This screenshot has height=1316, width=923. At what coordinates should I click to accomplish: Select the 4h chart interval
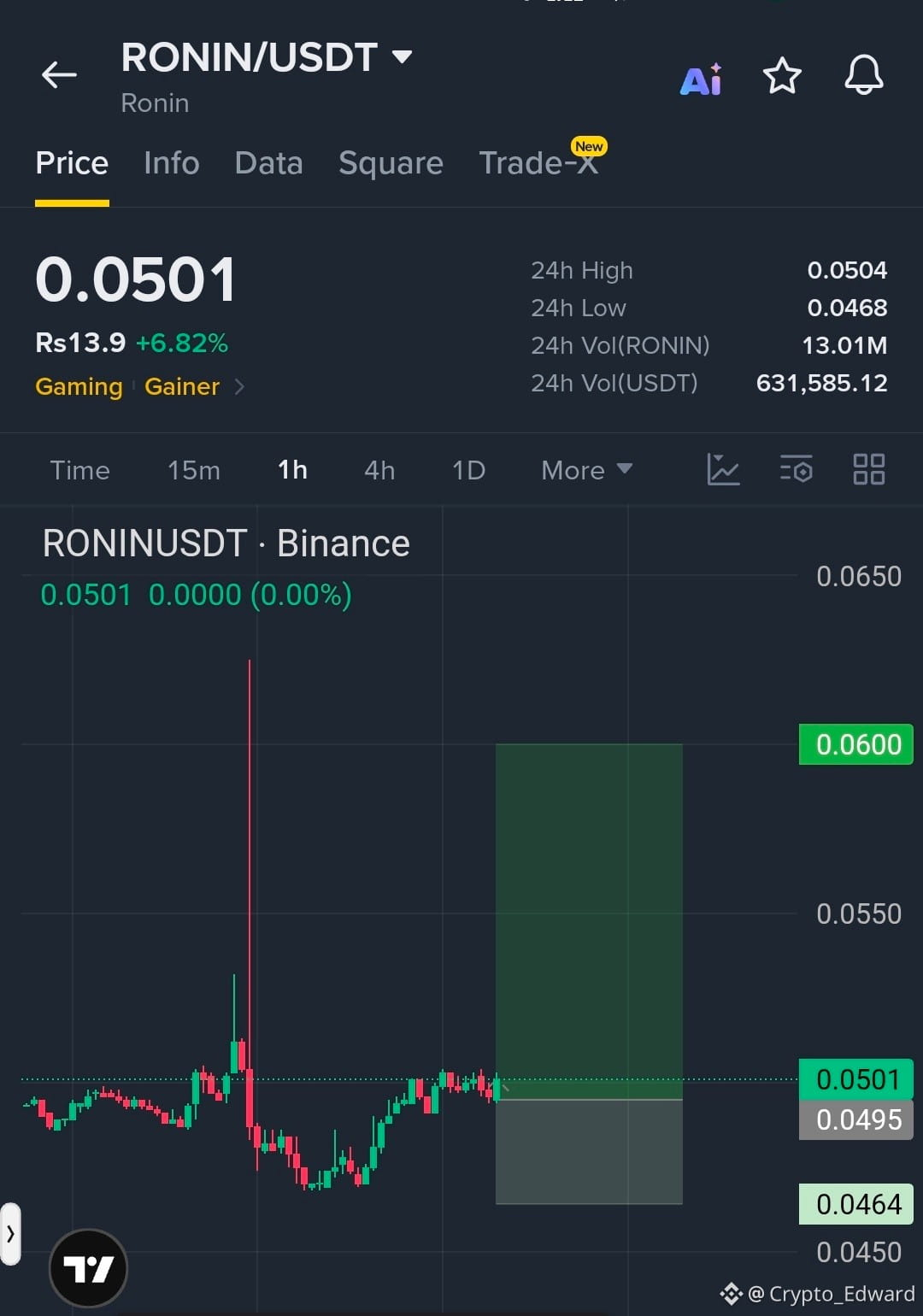[x=379, y=470]
